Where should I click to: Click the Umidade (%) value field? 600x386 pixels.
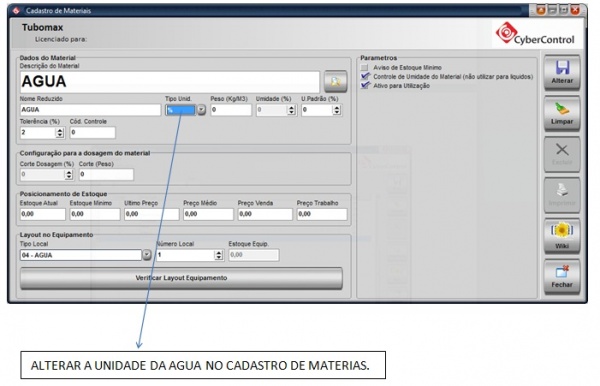coord(272,110)
